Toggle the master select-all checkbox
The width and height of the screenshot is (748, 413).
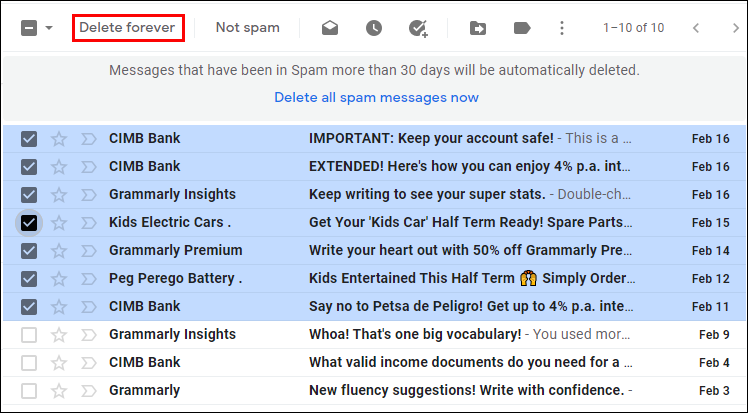[x=29, y=28]
